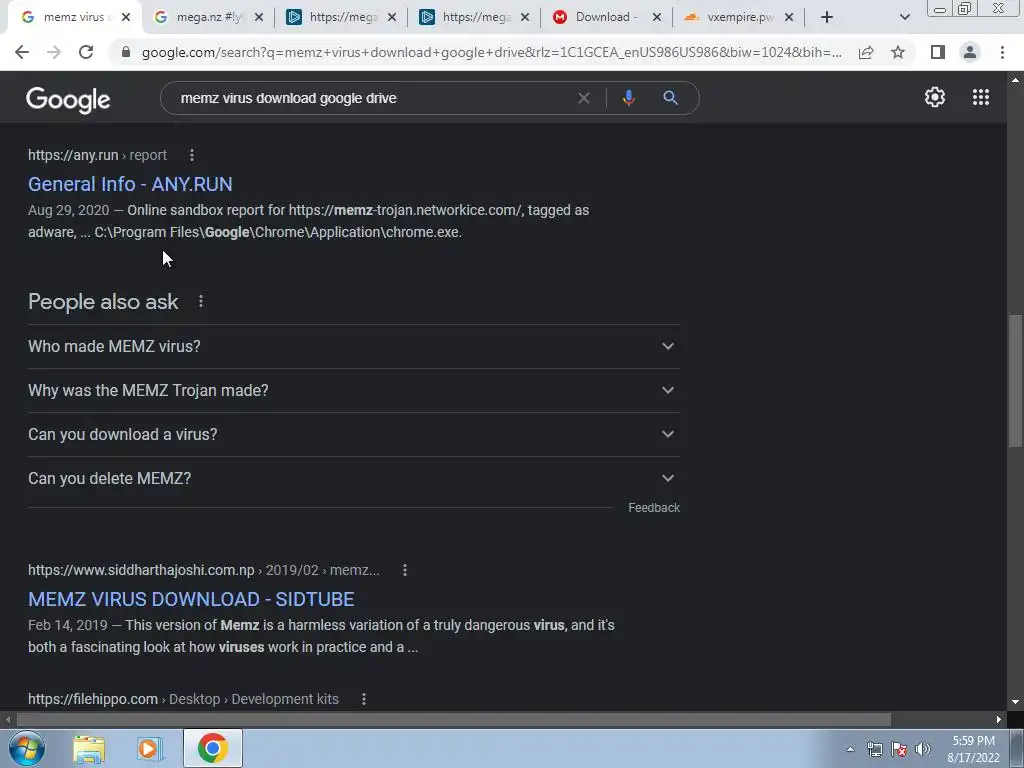Open Chrome profile avatar
The width and height of the screenshot is (1024, 768).
point(970,52)
